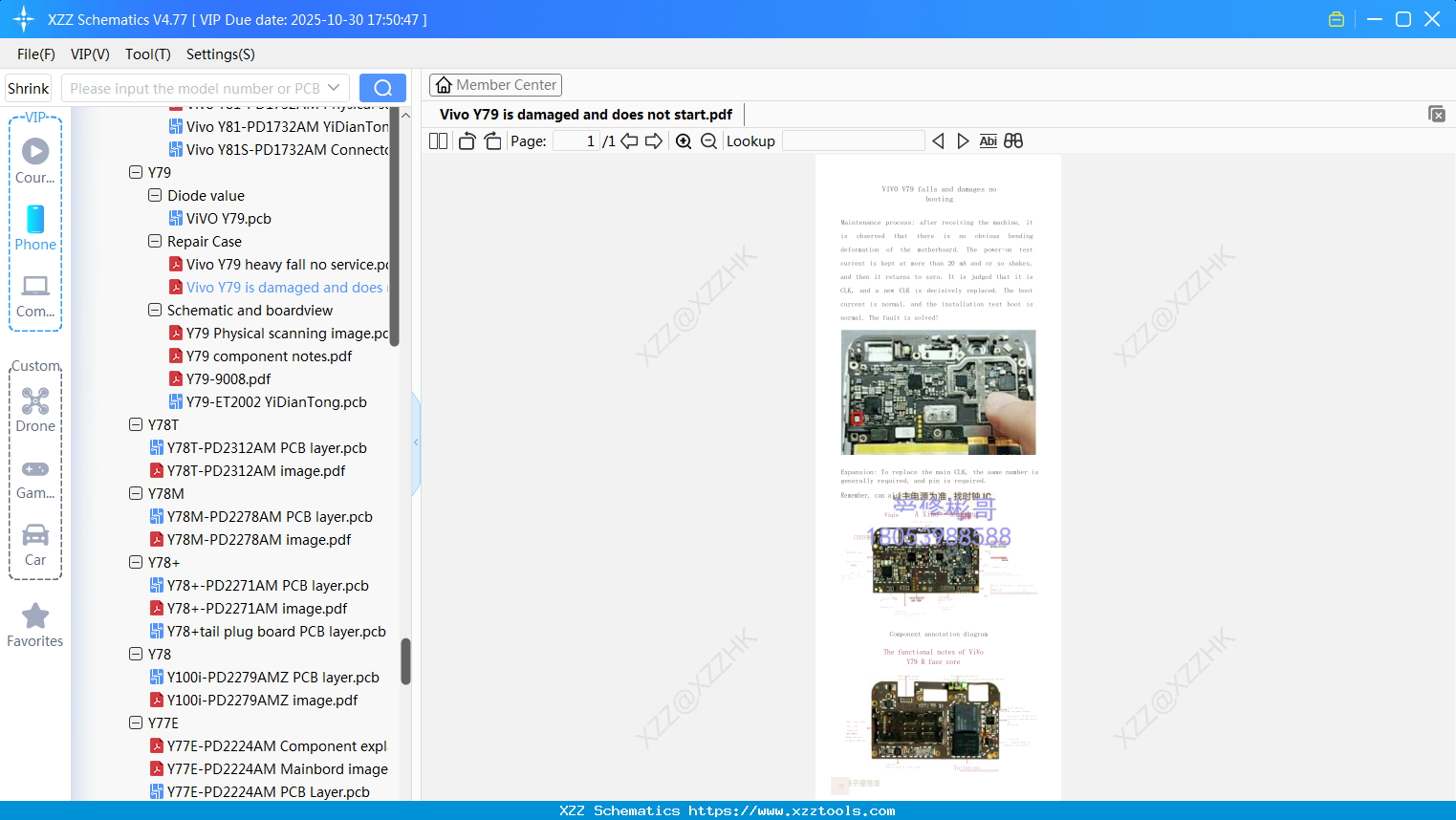
Task: Select the Phone category icon
Action: pyautogui.click(x=35, y=227)
